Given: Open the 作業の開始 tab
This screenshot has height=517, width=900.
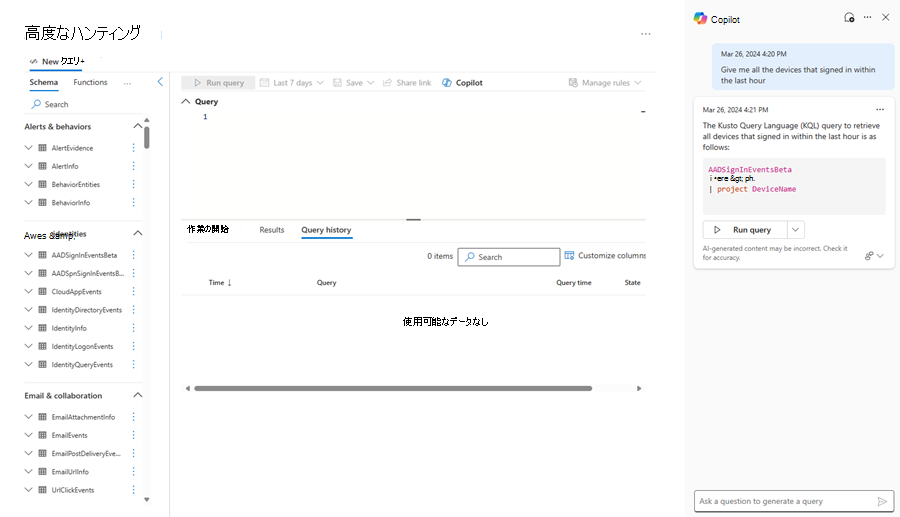Looking at the screenshot, I should [x=208, y=230].
